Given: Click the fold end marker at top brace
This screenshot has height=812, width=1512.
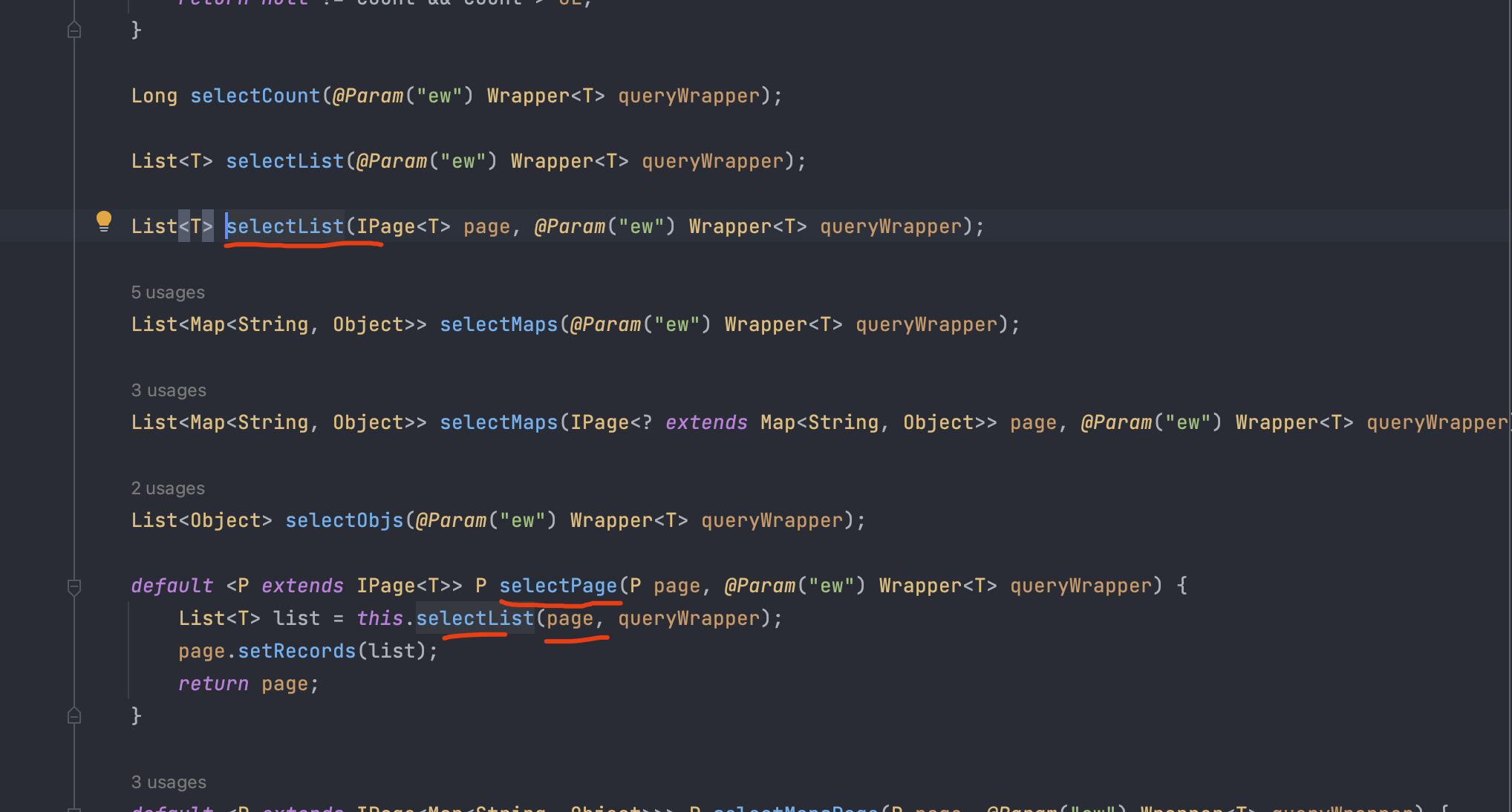Looking at the screenshot, I should (x=74, y=30).
